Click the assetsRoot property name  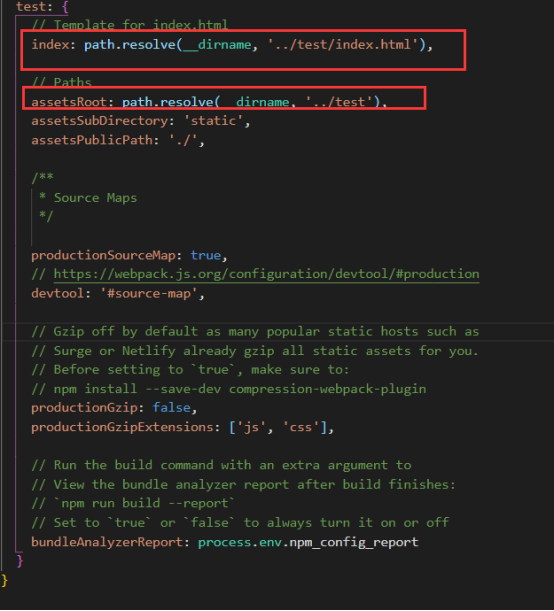click(x=69, y=102)
